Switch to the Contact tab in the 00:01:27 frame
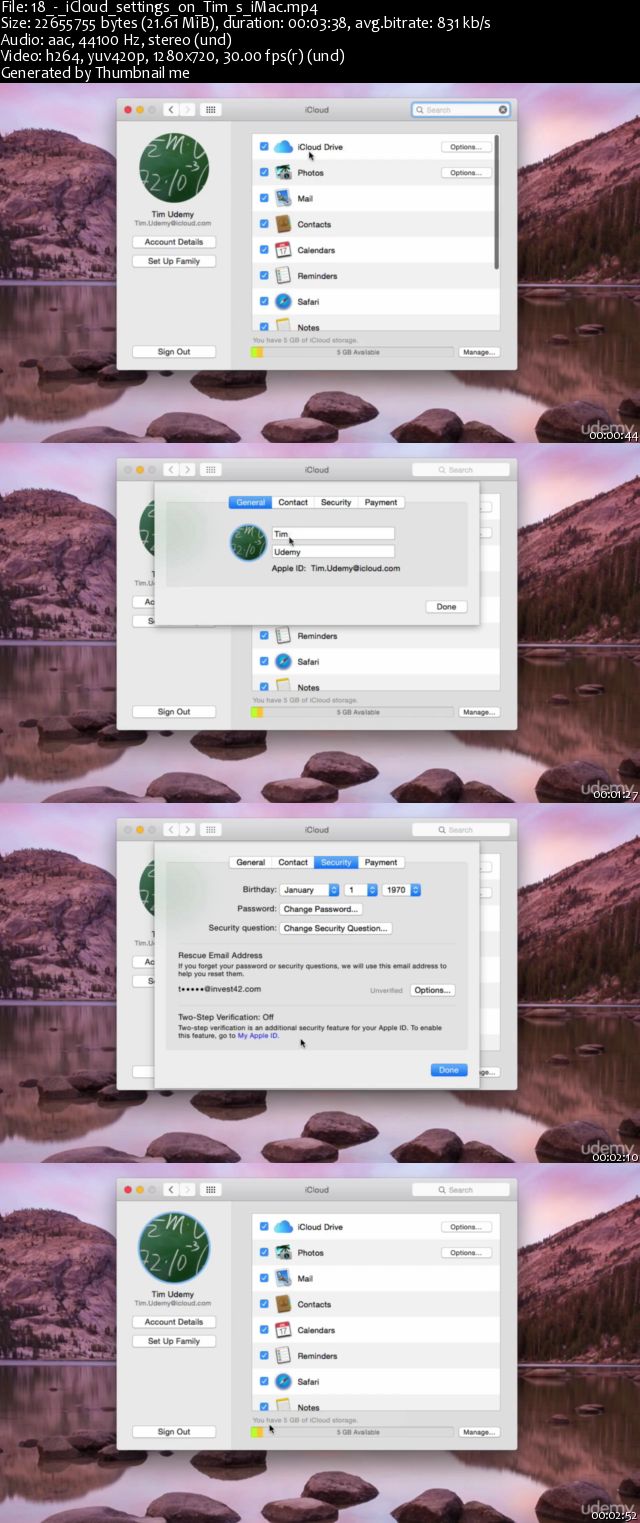Screen dimensions: 640x1523 293,502
